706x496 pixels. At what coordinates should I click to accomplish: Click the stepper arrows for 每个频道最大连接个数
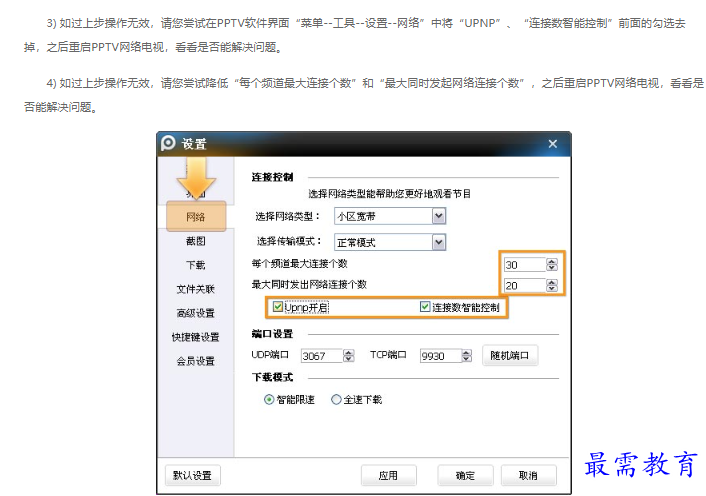point(552,265)
